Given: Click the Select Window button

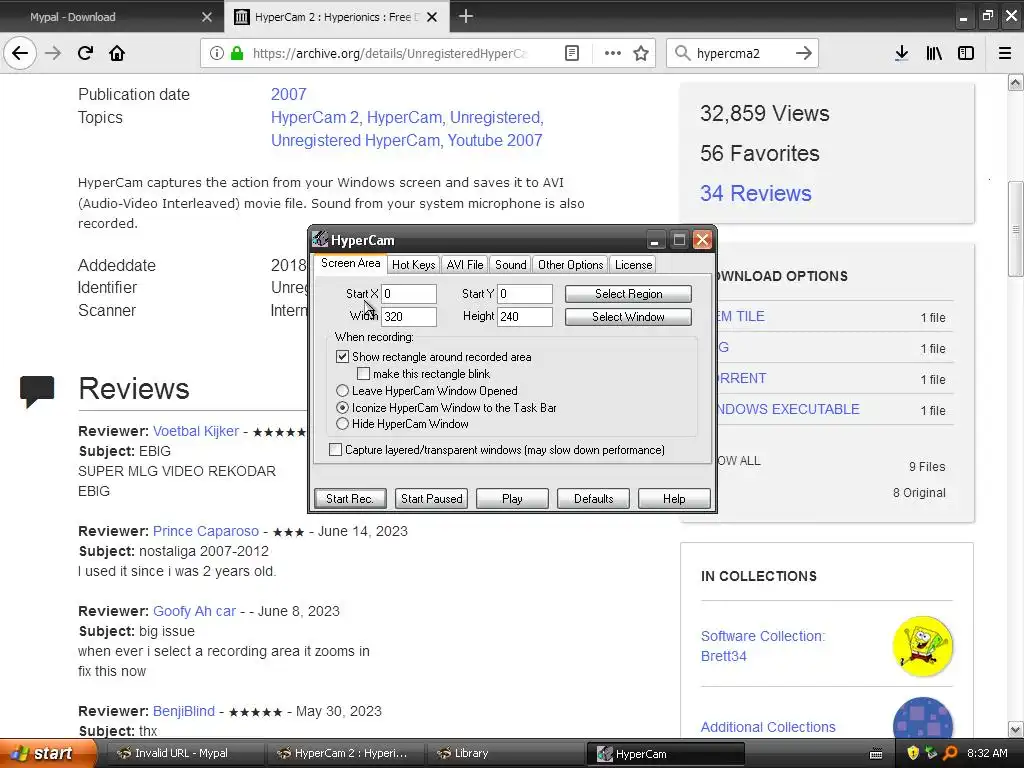Looking at the screenshot, I should click(x=628, y=317).
